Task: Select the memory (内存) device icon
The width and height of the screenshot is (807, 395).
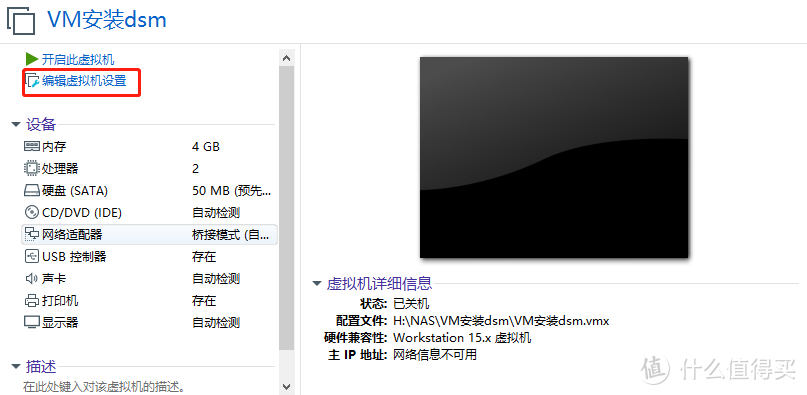Action: pyautogui.click(x=32, y=147)
